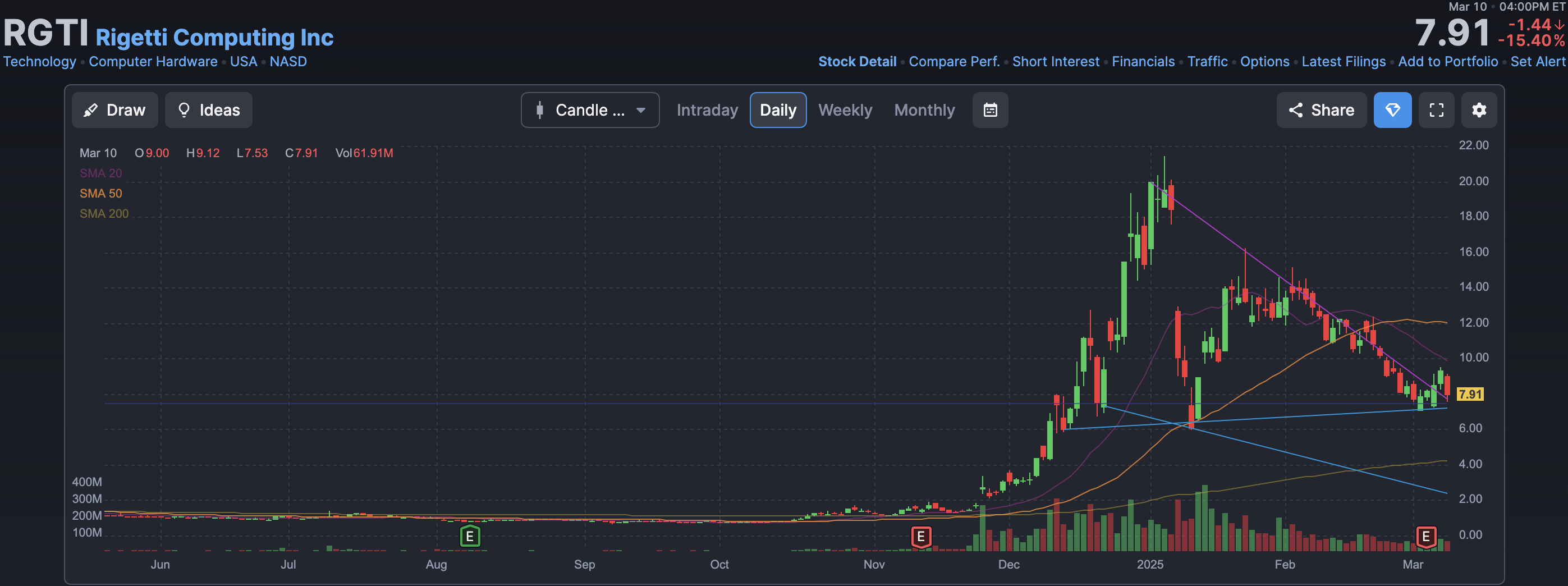The height and width of the screenshot is (586, 1568).
Task: Click the H 9.12 high value
Action: (x=203, y=153)
